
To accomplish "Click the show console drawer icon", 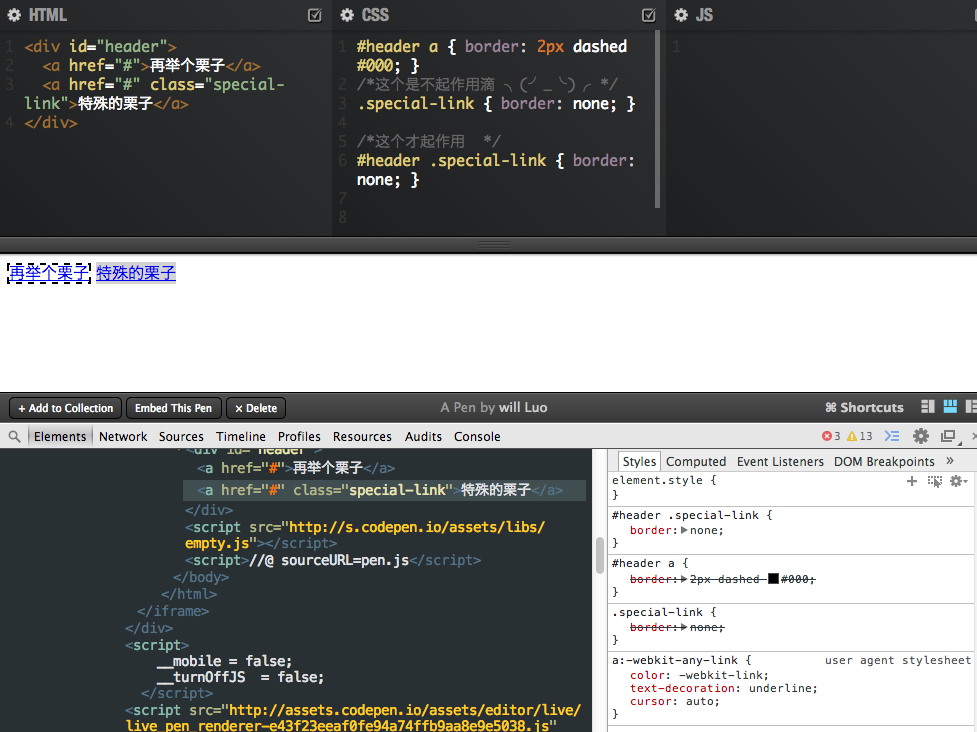I will tap(892, 437).
